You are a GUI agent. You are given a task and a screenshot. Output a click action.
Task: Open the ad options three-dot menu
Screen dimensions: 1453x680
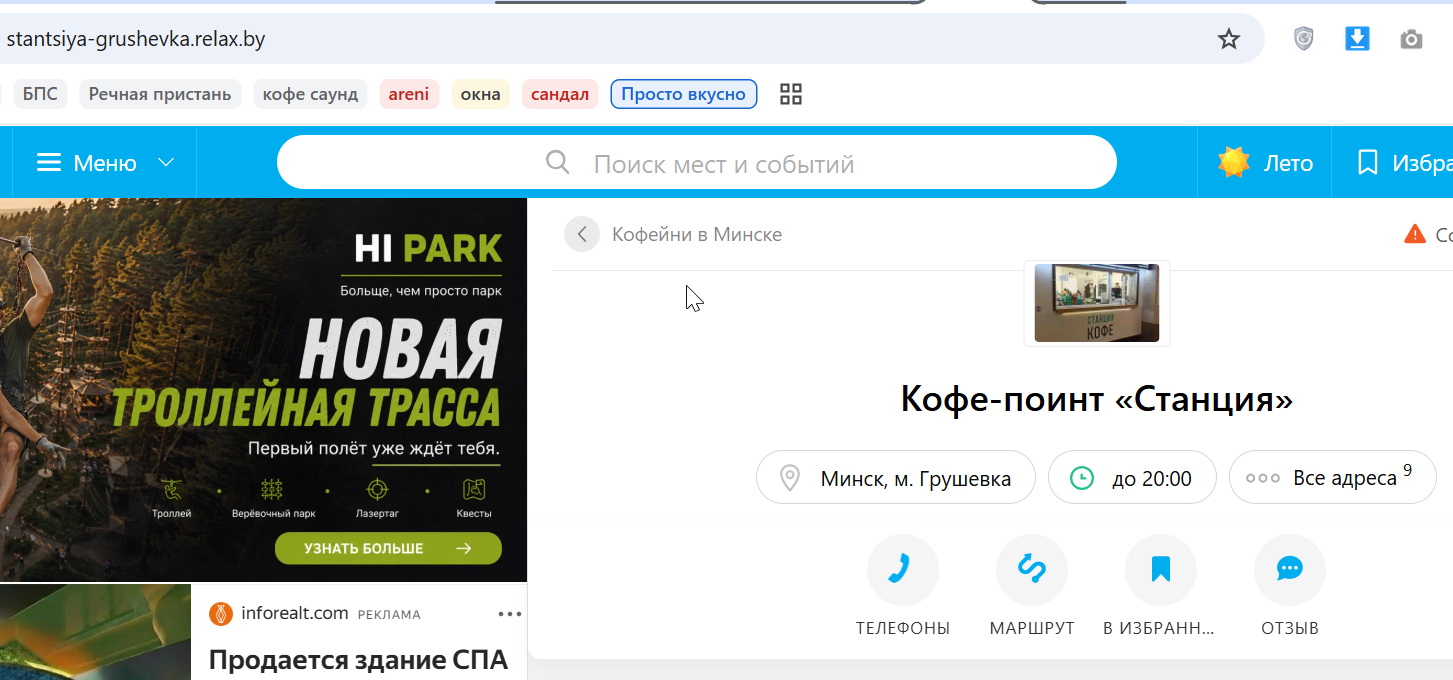click(510, 614)
